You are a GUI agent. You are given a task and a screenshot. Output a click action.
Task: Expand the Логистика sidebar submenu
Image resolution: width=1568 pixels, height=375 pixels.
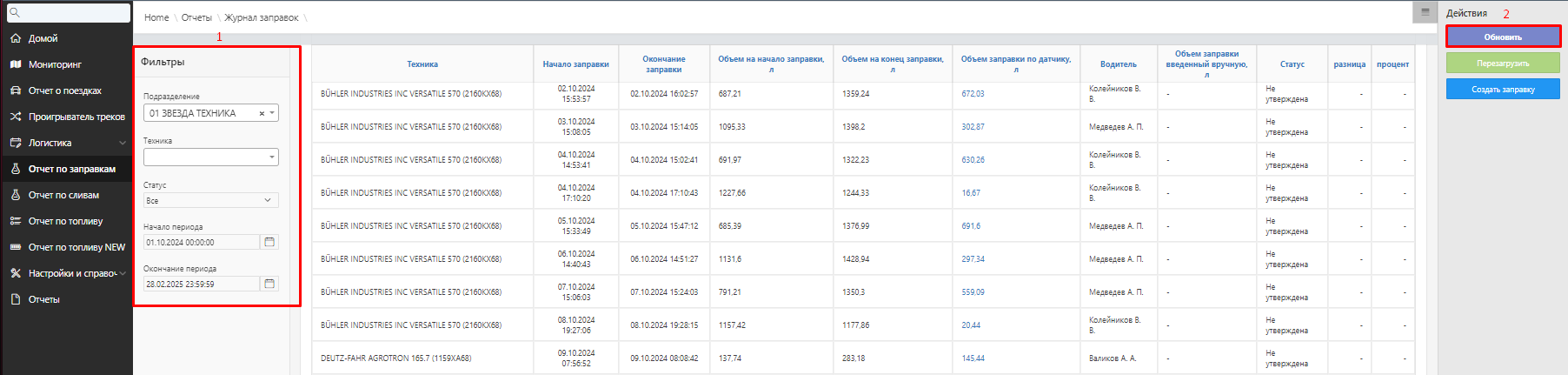[123, 143]
